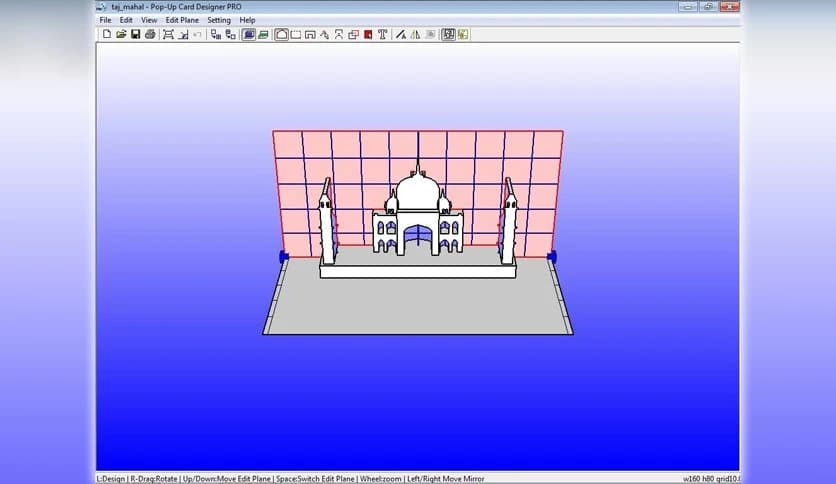Select the house-shaped polygon draw tool
Image resolution: width=836 pixels, height=484 pixels.
[x=282, y=35]
